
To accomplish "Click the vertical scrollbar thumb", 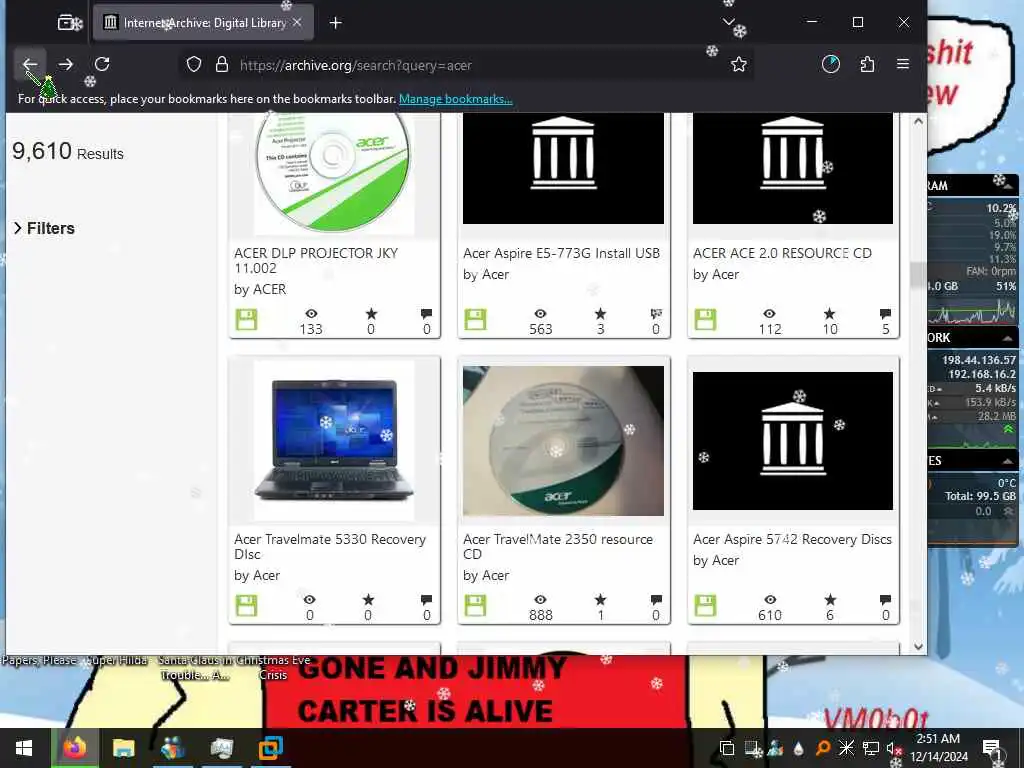I will click(x=918, y=275).
